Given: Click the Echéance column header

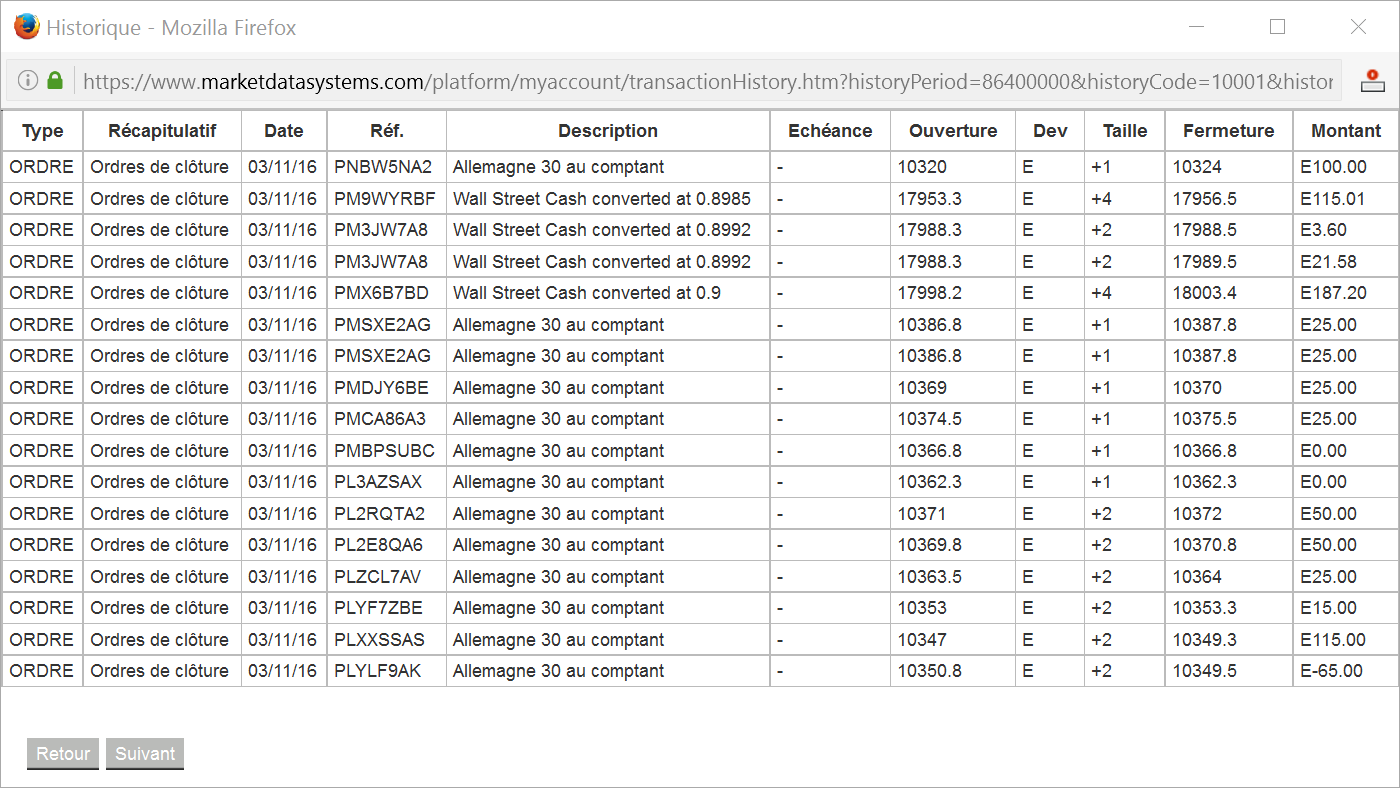Looking at the screenshot, I should coord(830,131).
